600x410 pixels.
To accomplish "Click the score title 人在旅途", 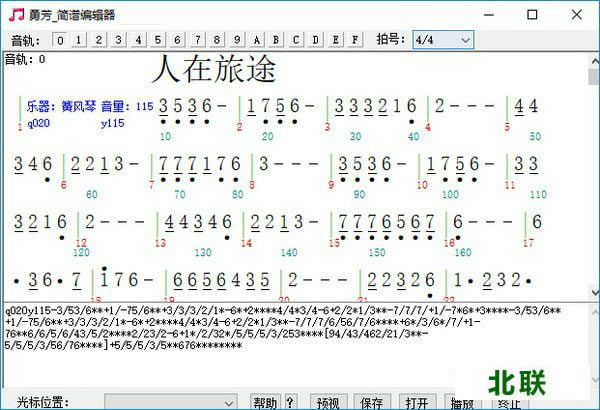I will point(214,69).
